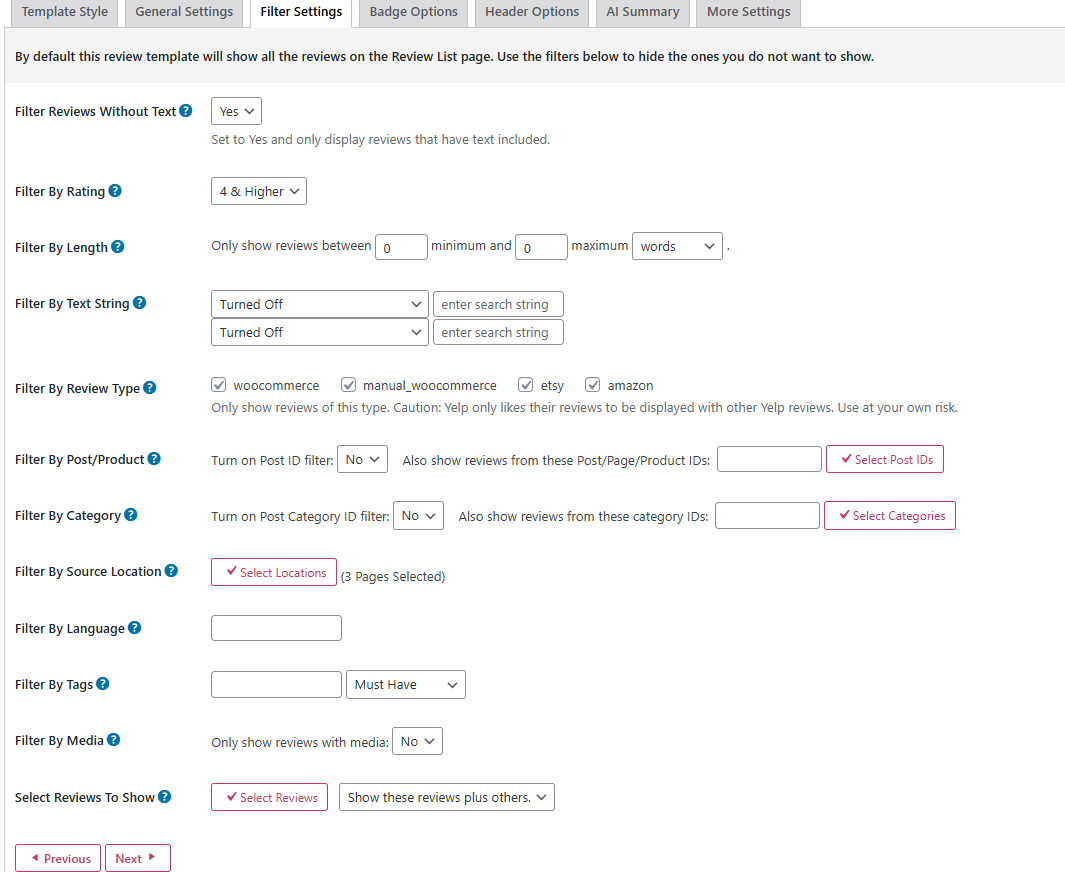Toggle the etsy review type checkbox

526,385
